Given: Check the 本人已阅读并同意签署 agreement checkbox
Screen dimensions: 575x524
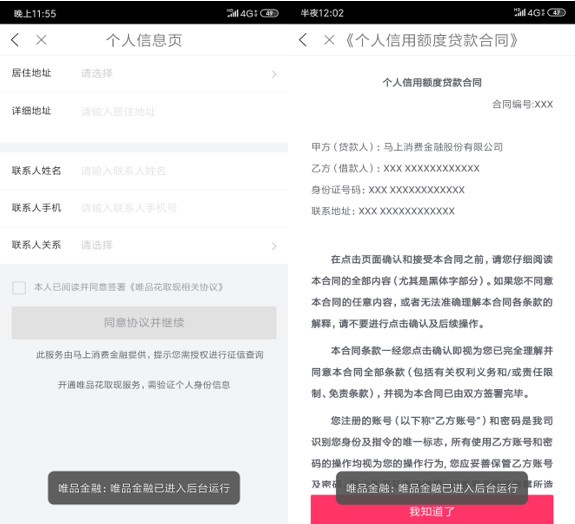Looking at the screenshot, I should [19, 287].
